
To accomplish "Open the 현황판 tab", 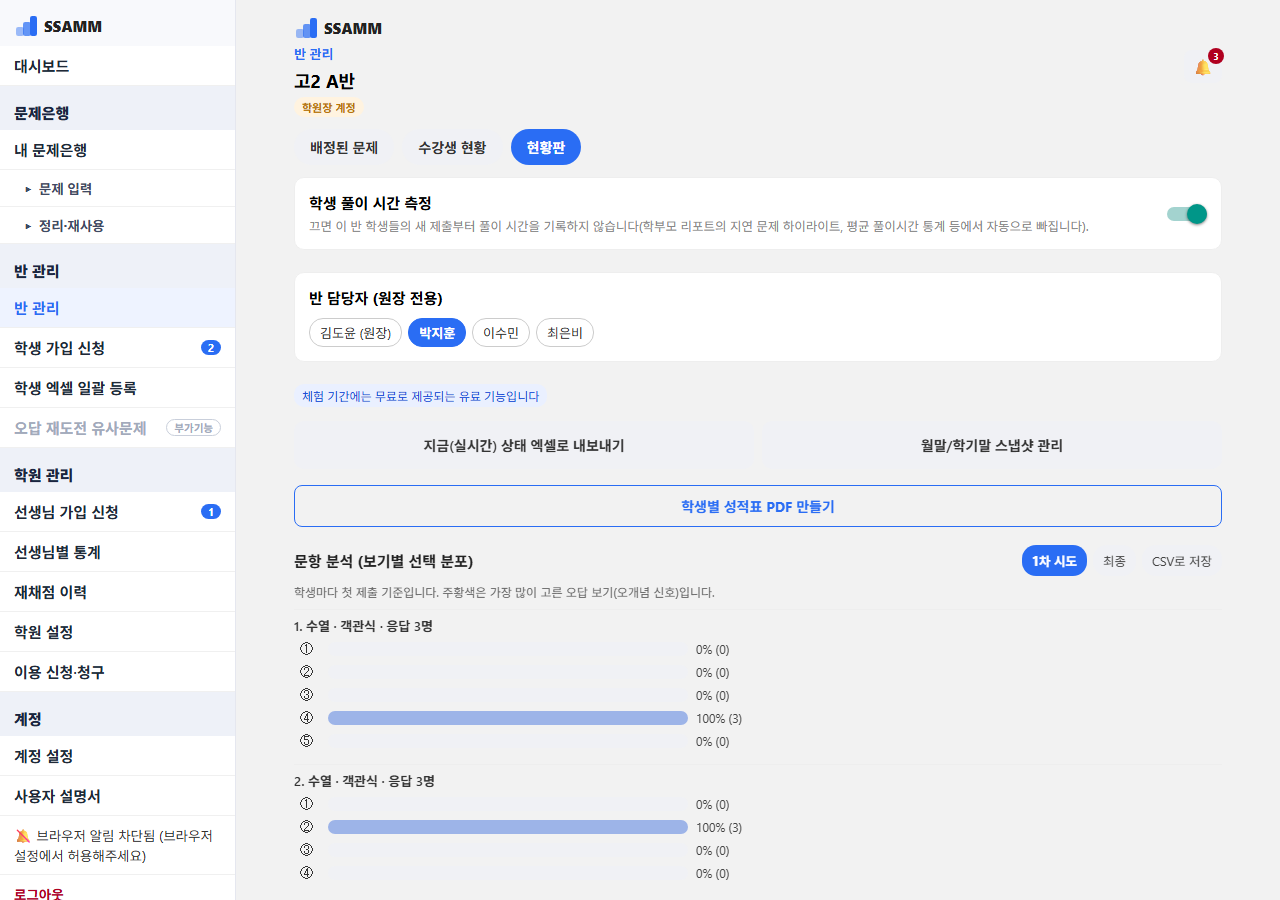I will click(546, 147).
